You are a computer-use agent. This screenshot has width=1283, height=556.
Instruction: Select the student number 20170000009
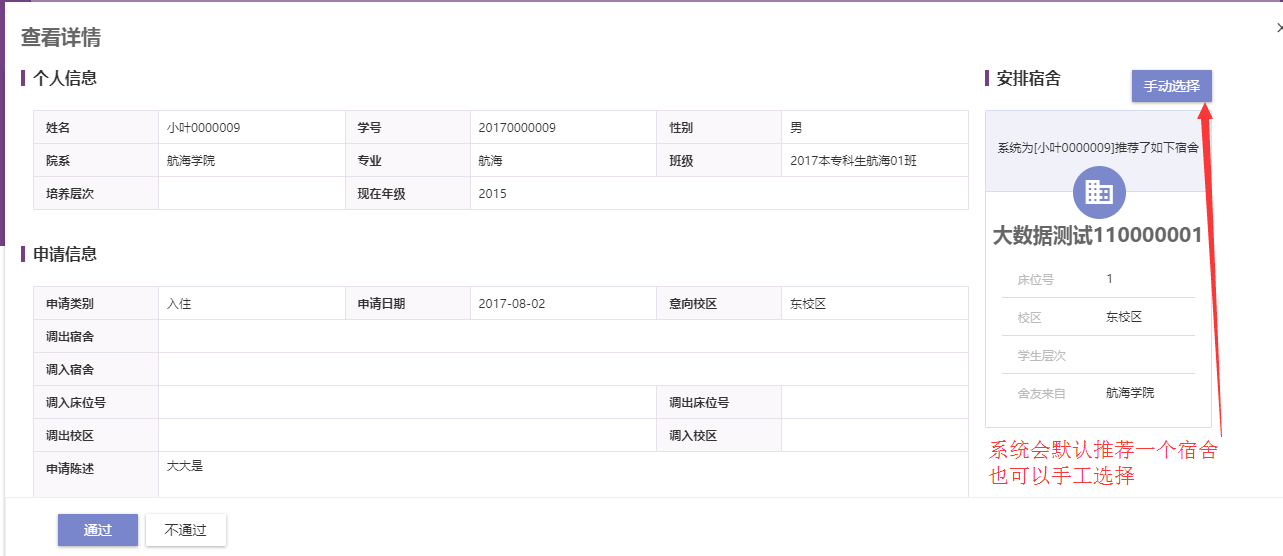(517, 128)
